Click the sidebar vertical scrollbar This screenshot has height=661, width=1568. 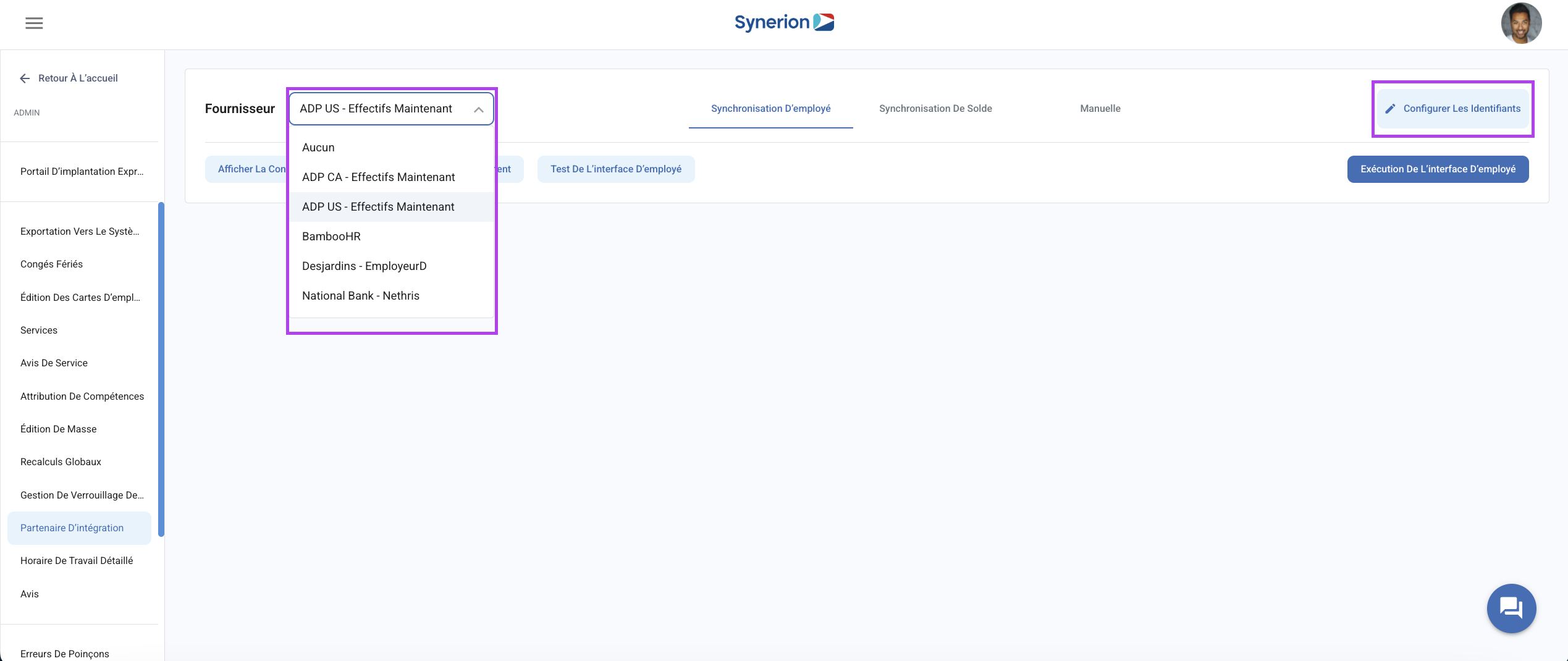[x=161, y=369]
